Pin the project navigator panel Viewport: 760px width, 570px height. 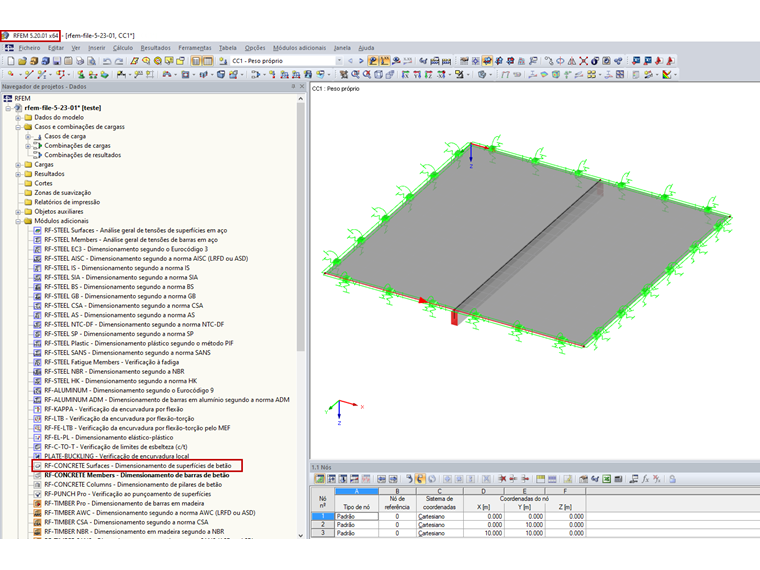(293, 86)
